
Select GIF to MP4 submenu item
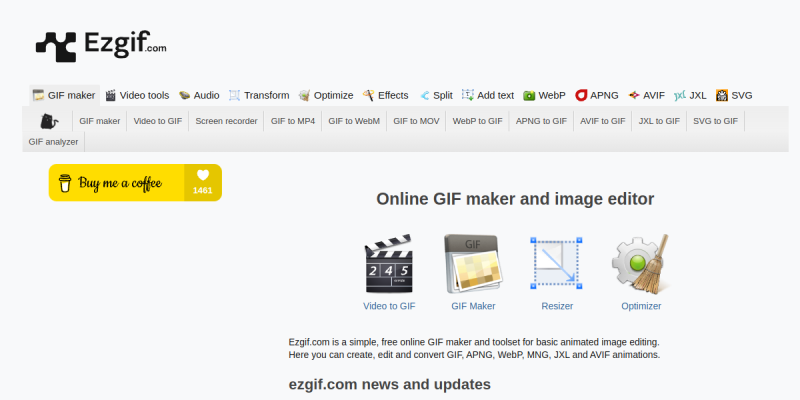293,121
